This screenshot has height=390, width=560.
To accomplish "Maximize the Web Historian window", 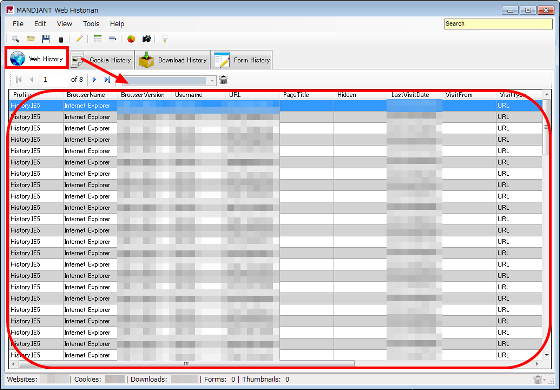I will coord(528,10).
